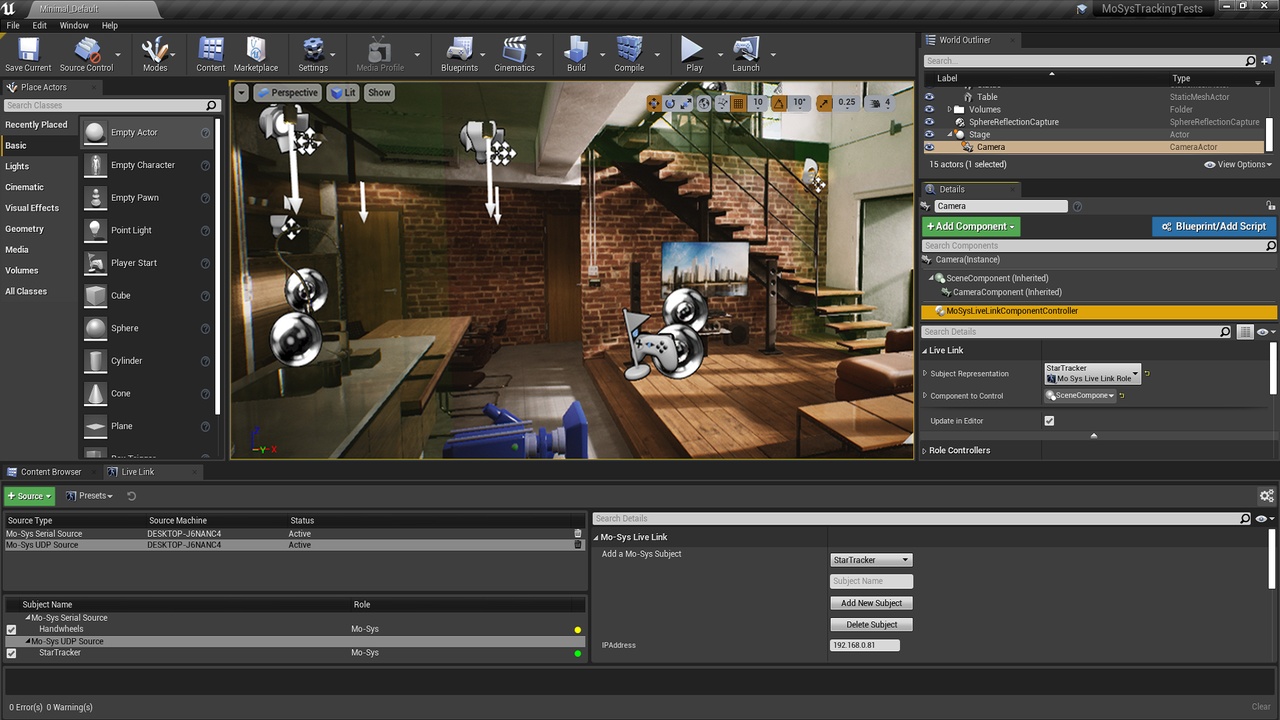Open the scale snap 0.25 dropdown
Viewport: 1280px width, 720px height.
click(x=847, y=103)
